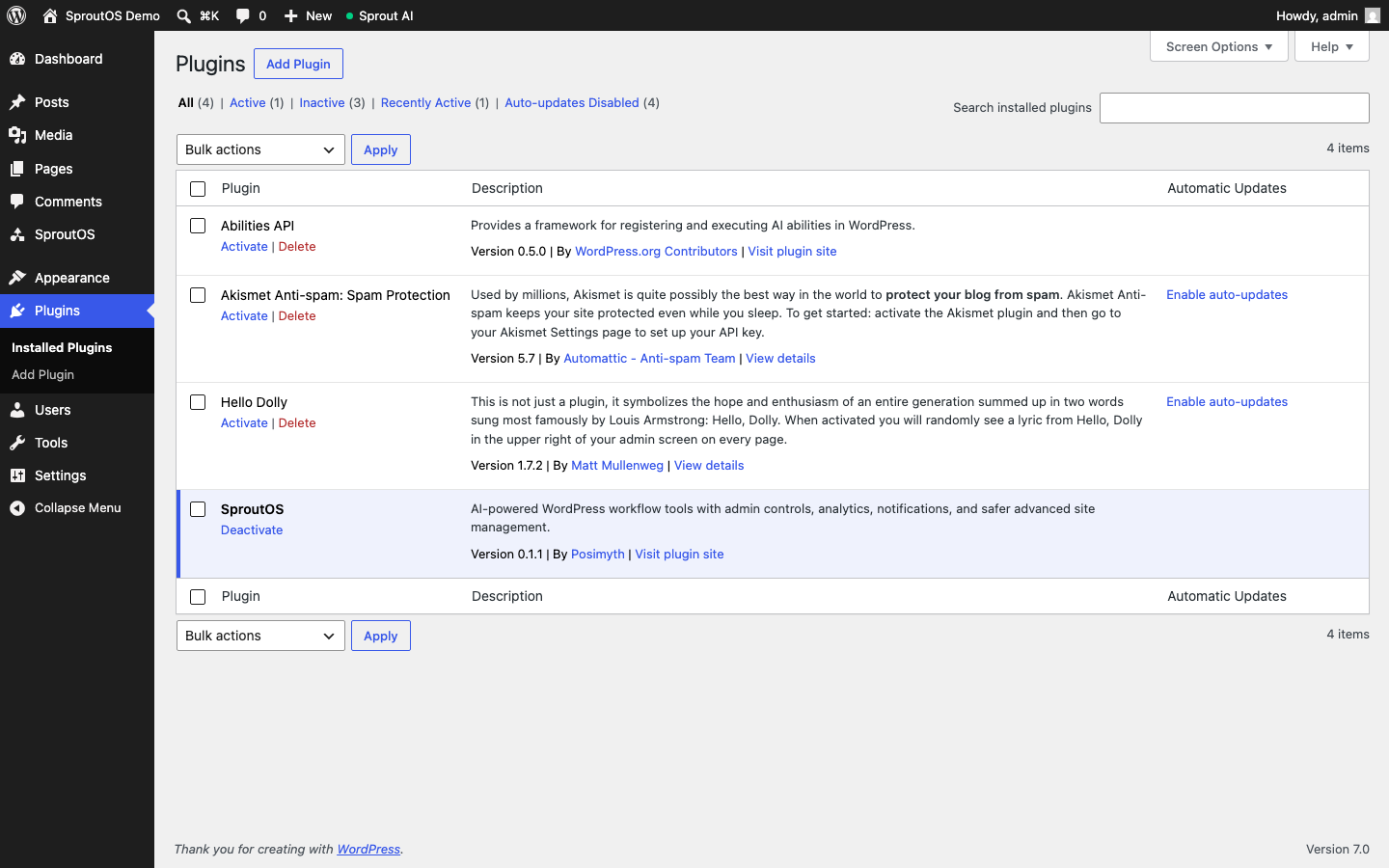Enable auto-updates for Hello Dolly
Image resolution: width=1389 pixels, height=868 pixels.
(x=1227, y=402)
